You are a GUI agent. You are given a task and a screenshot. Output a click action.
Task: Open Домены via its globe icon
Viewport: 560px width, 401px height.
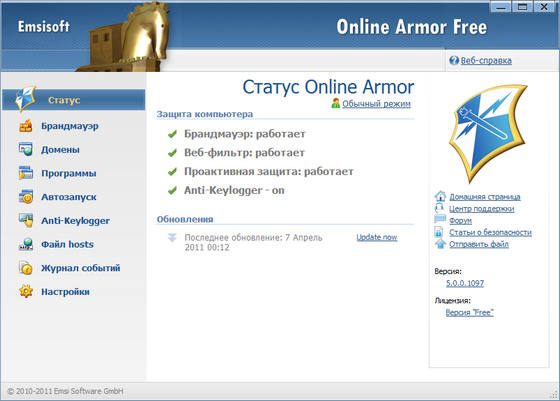coord(26,149)
